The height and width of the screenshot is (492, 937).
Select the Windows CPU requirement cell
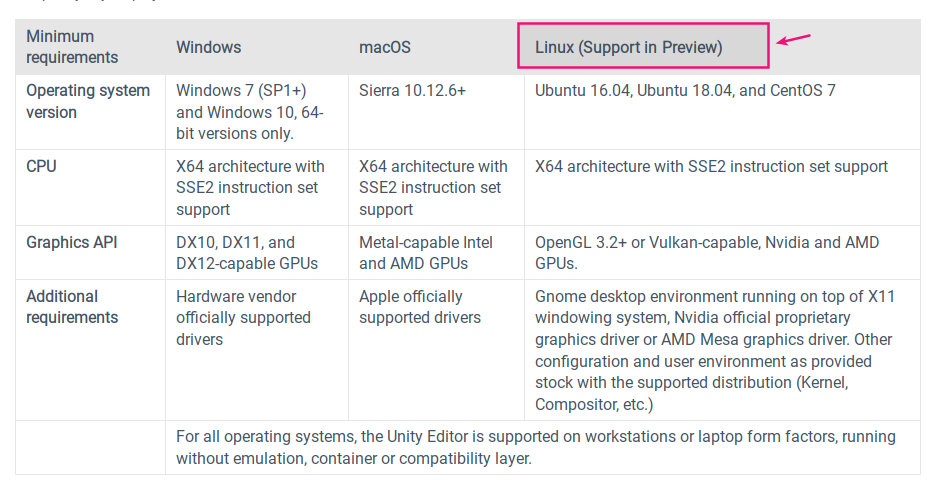pyautogui.click(x=250, y=188)
